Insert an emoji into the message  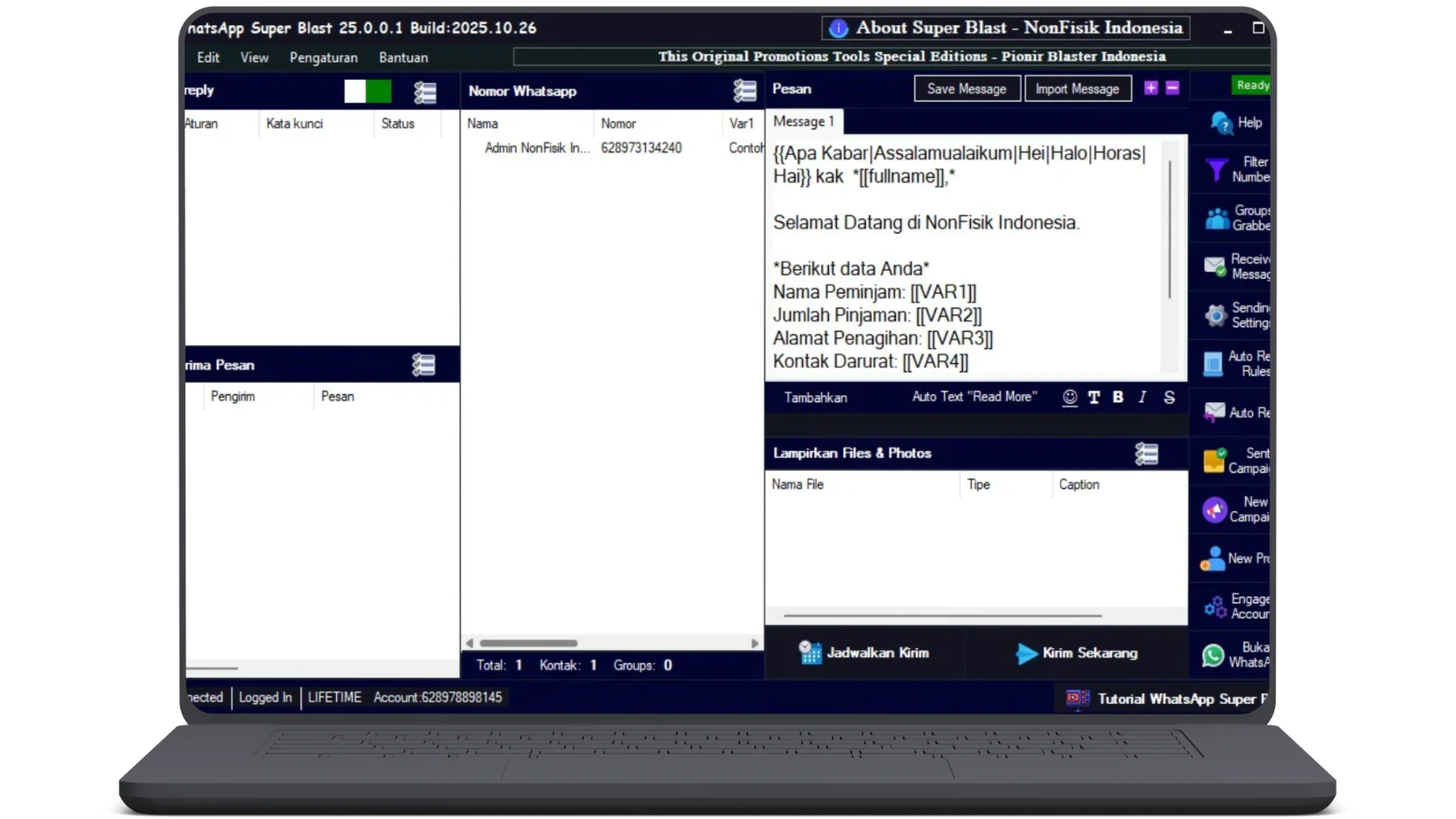coord(1069,397)
